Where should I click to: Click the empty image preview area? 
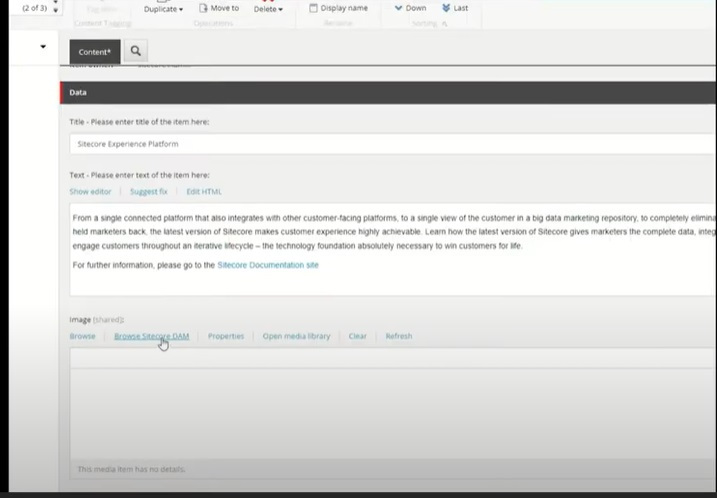pyautogui.click(x=392, y=413)
